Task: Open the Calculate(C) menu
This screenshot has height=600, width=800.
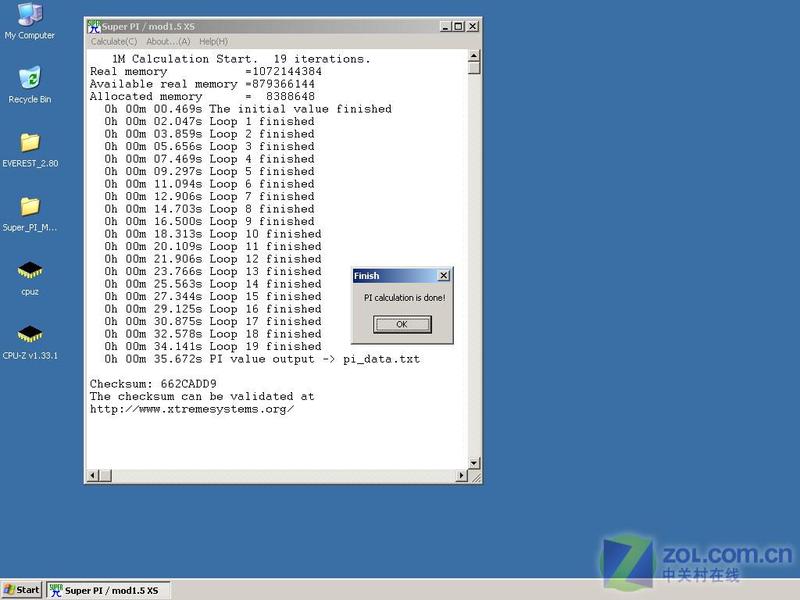Action: pyautogui.click(x=114, y=41)
